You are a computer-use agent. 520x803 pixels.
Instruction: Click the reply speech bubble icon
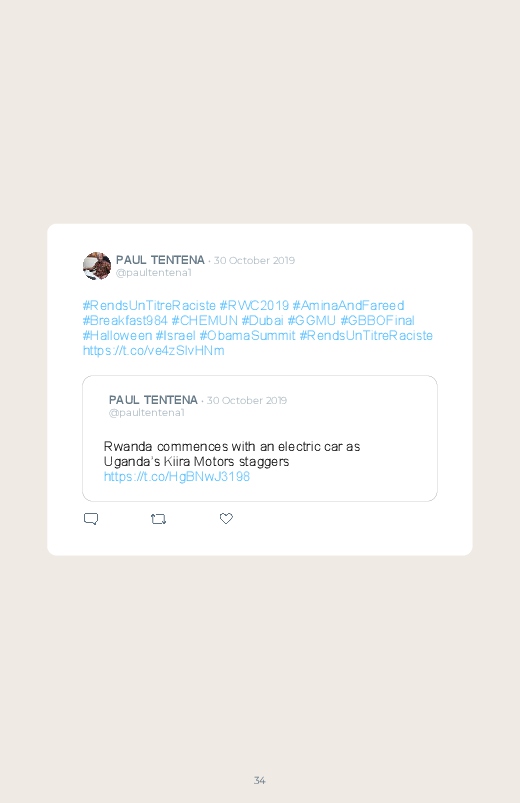click(x=91, y=519)
